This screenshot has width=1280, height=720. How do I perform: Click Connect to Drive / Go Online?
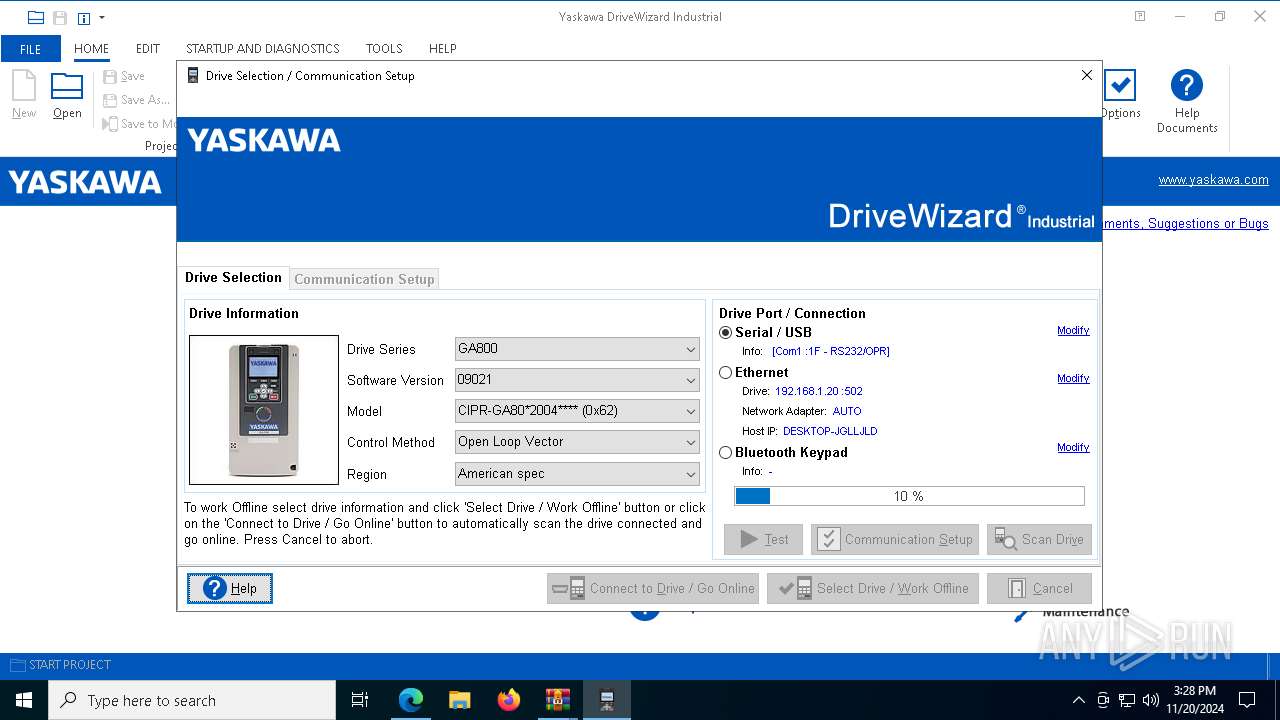click(653, 588)
